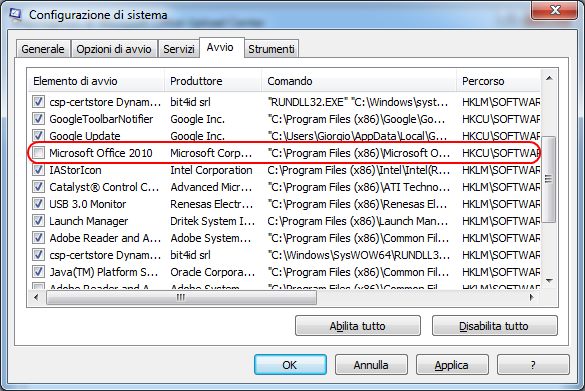
Task: Select the Catalyst® Control C... item name
Action: 104,187
